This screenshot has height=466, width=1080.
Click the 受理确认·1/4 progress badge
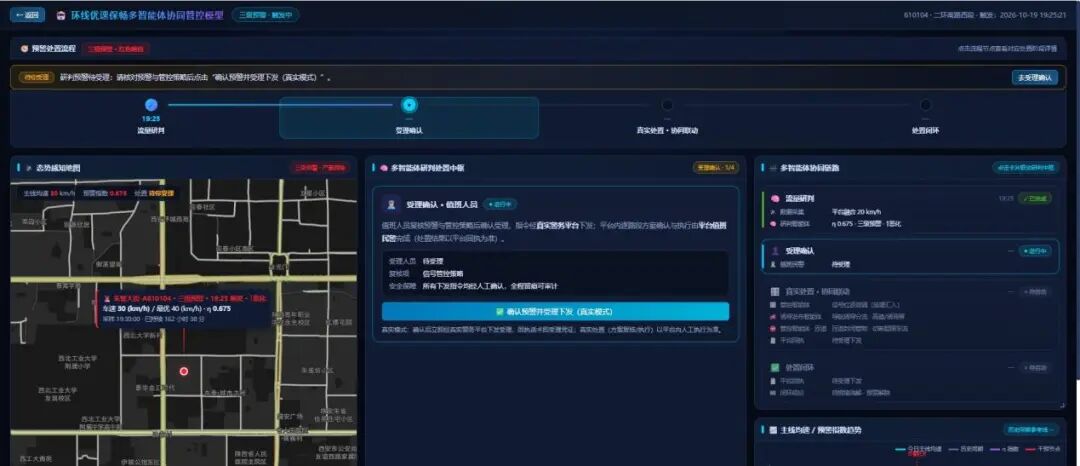click(716, 167)
